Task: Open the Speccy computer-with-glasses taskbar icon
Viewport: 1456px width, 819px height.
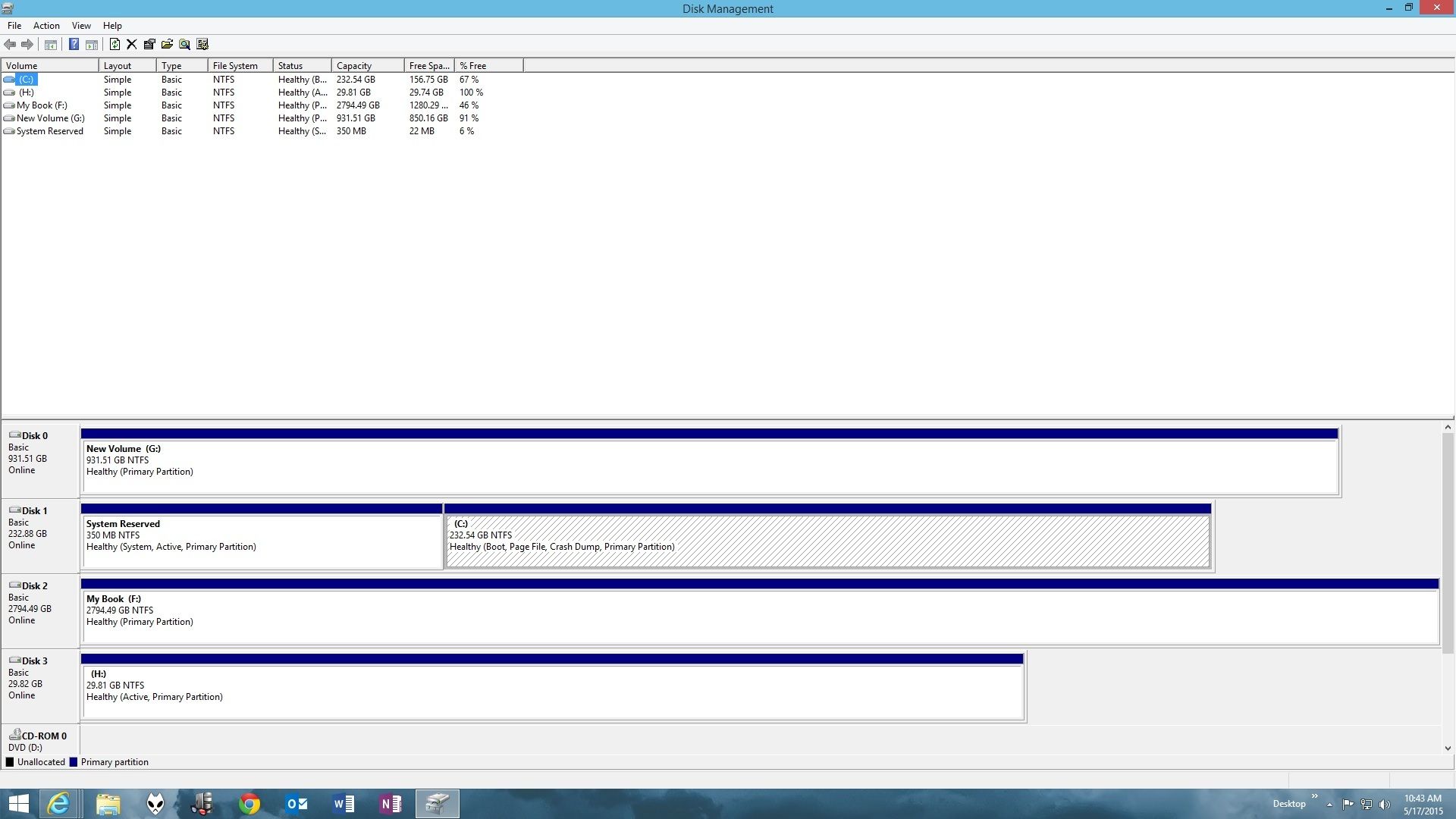Action: (x=202, y=804)
